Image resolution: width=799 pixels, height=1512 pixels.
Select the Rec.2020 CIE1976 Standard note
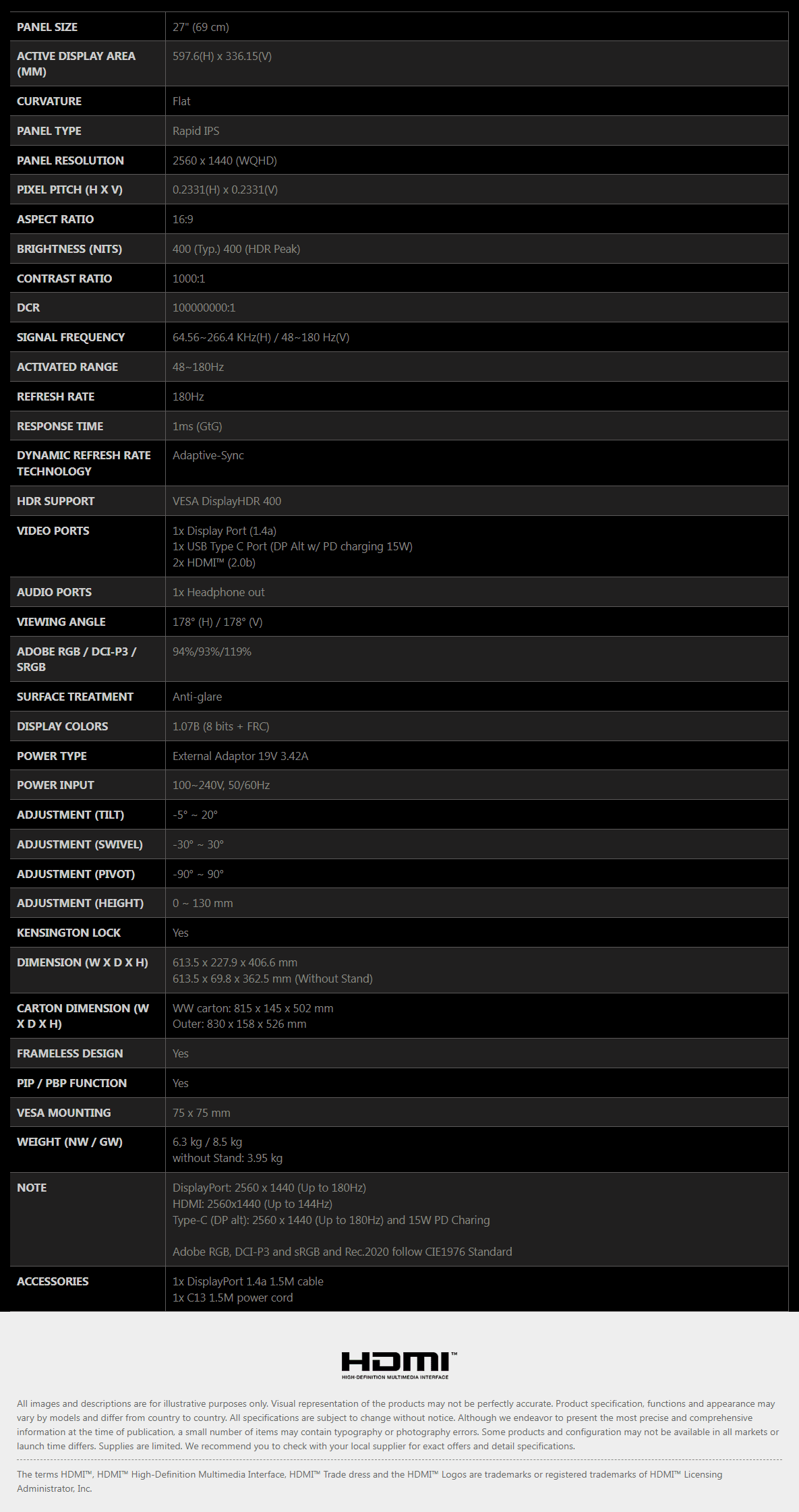click(343, 1252)
